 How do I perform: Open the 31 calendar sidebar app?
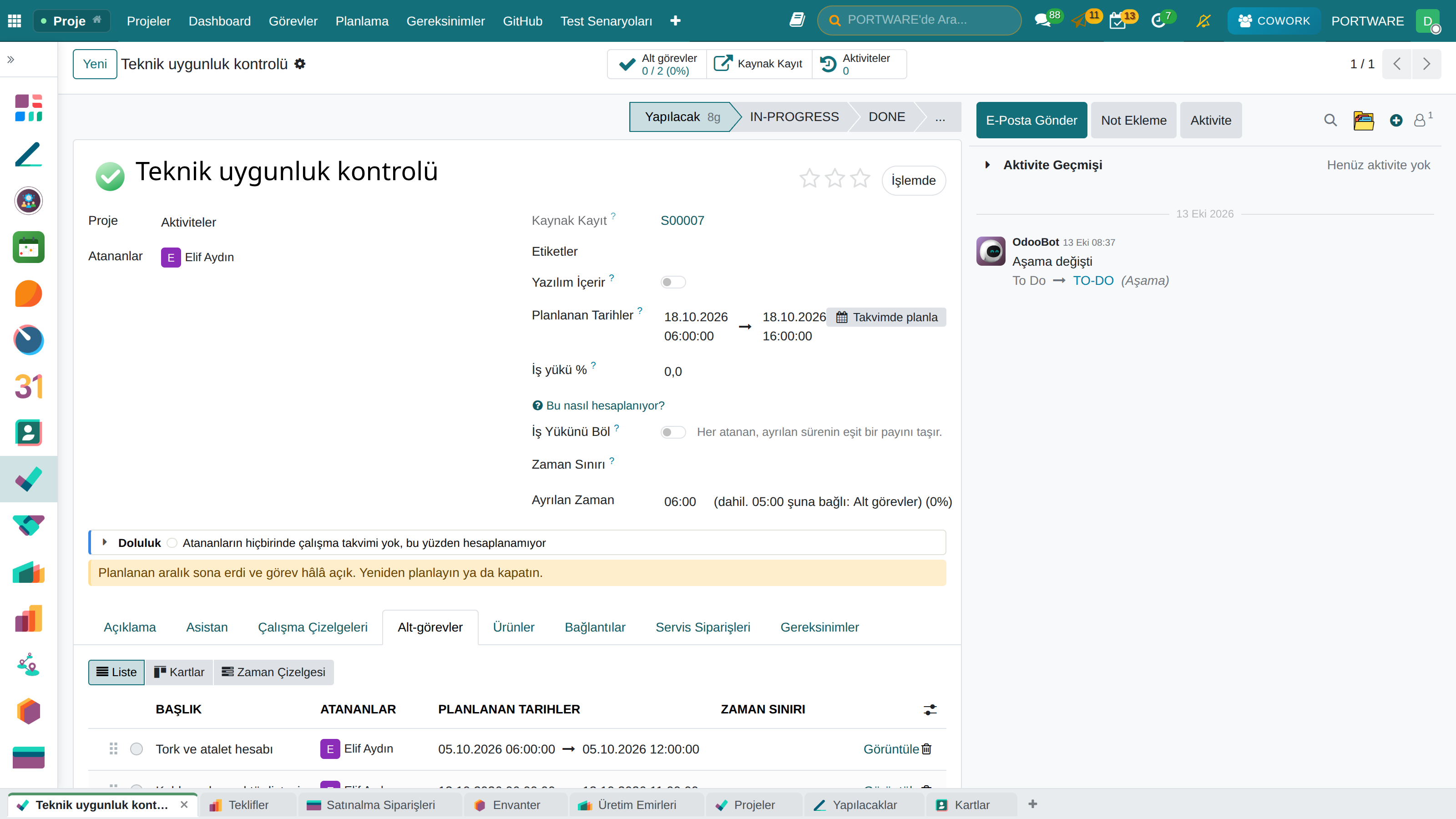[x=28, y=387]
